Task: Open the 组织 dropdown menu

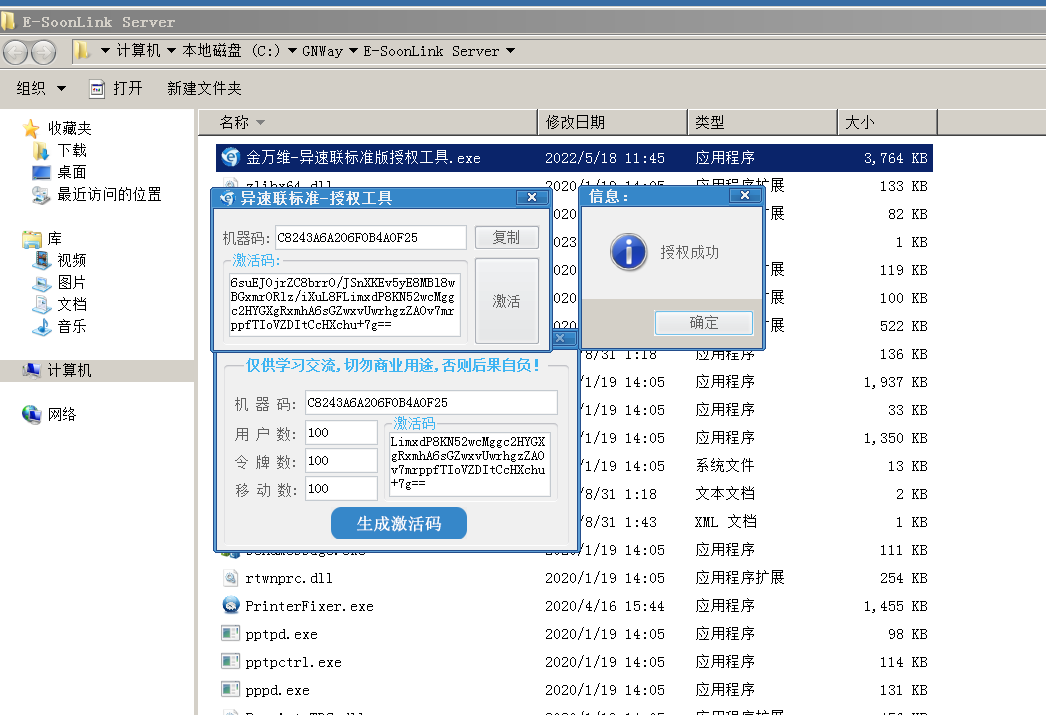Action: point(41,88)
